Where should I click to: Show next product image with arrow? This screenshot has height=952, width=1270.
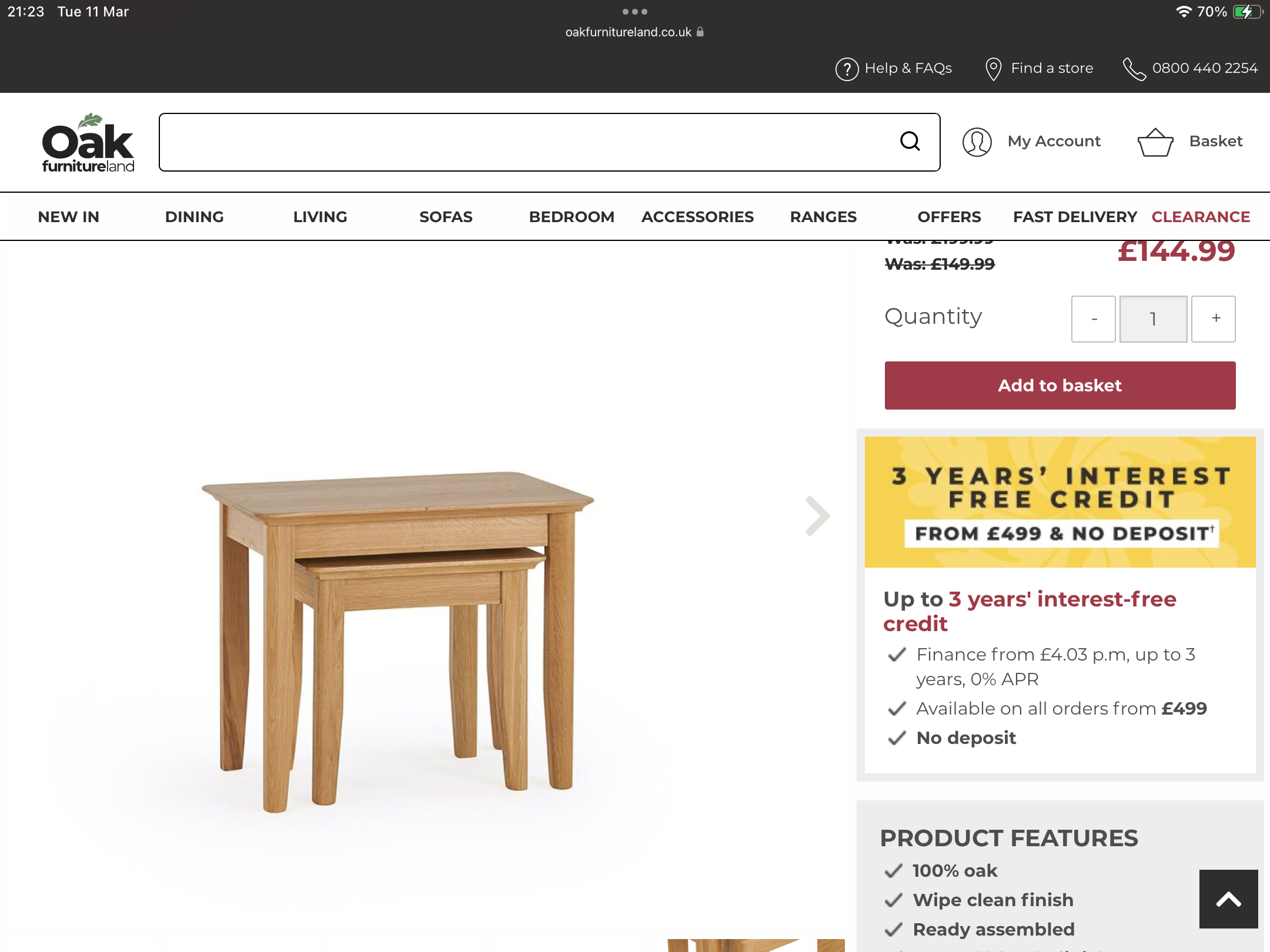pyautogui.click(x=817, y=516)
